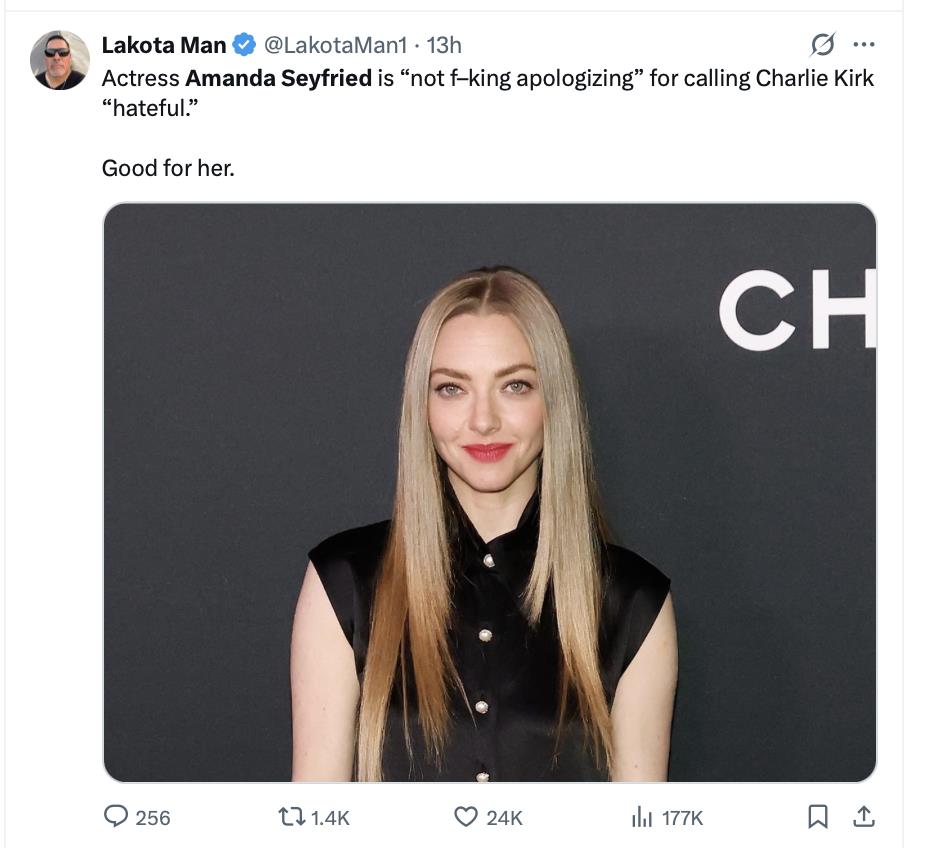The height and width of the screenshot is (848, 938).
Task: Click the 1.4K reposts count
Action: click(330, 818)
